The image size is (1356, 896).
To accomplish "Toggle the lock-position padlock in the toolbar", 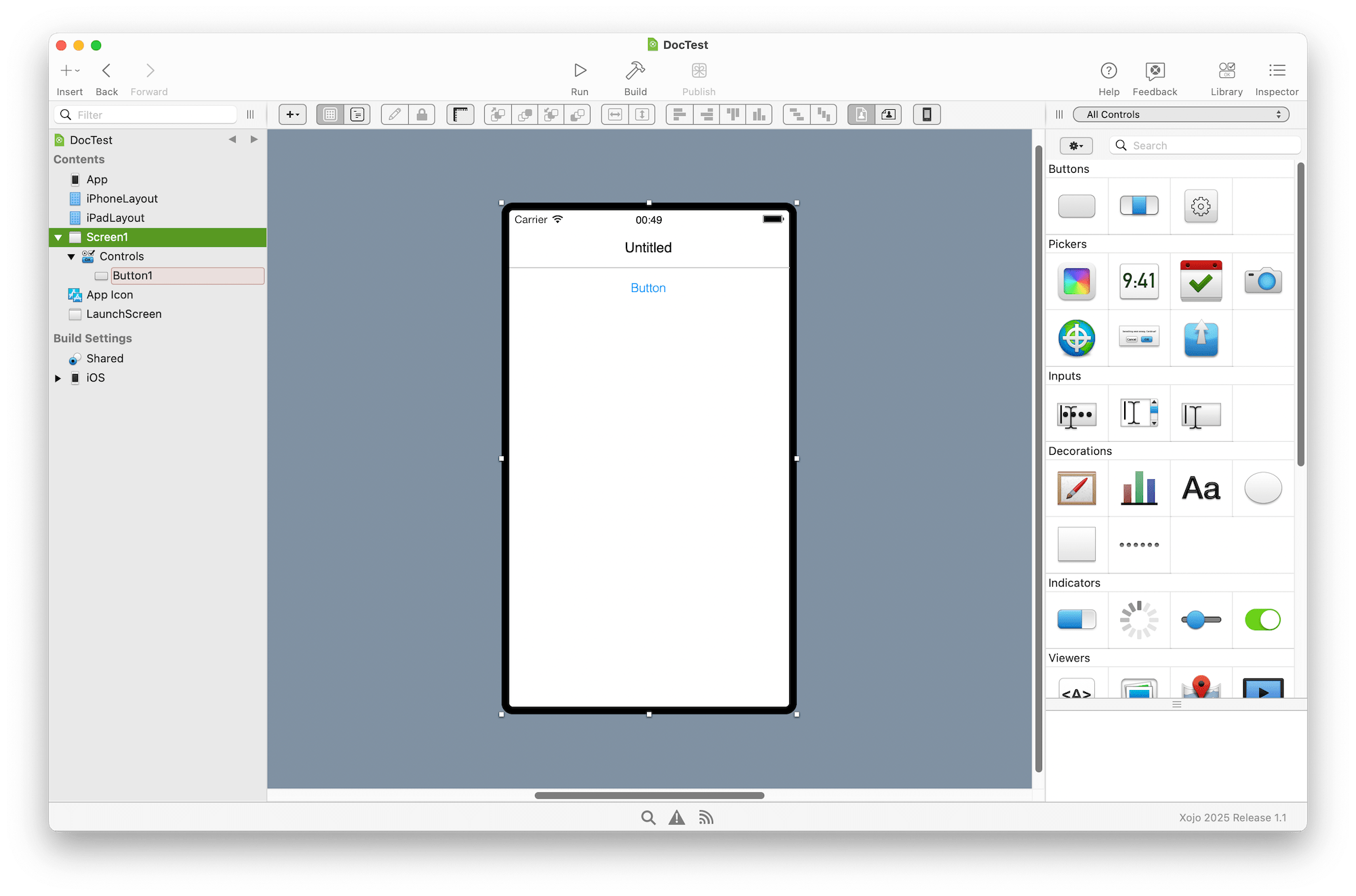I will [422, 114].
